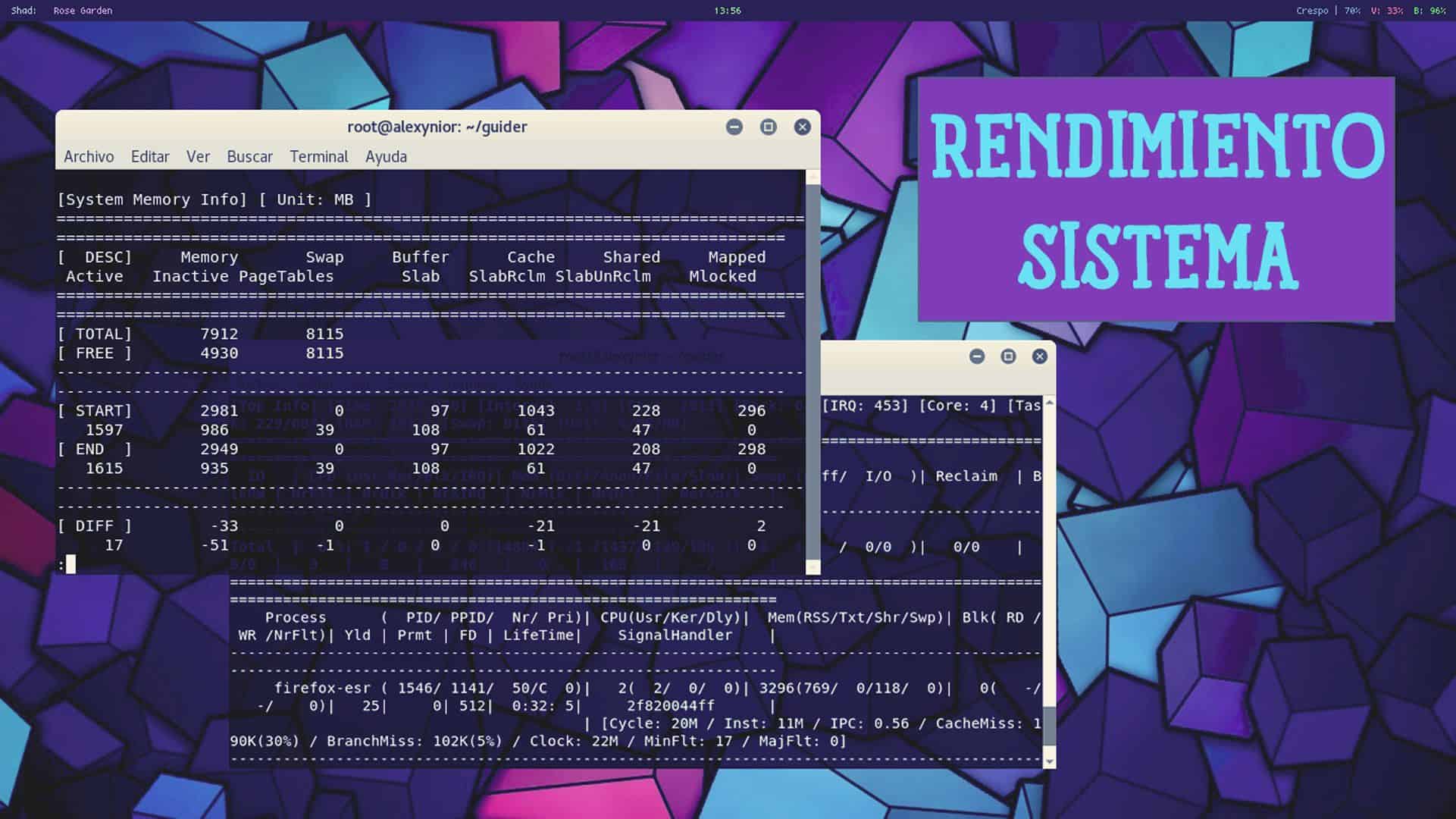Click the terminal prompt at the colon cursor
Screen dimensions: 1456x819
click(x=70, y=565)
